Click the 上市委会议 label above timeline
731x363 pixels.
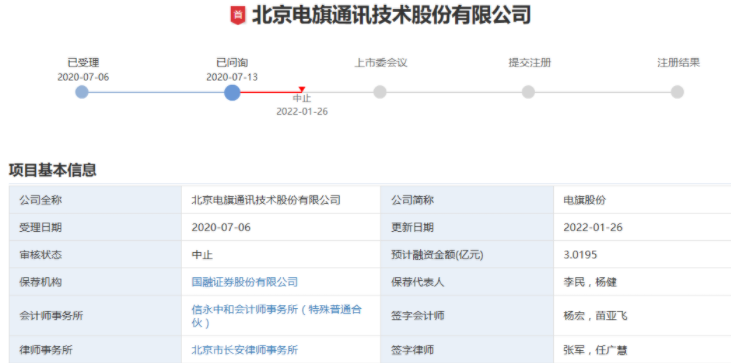[381, 63]
